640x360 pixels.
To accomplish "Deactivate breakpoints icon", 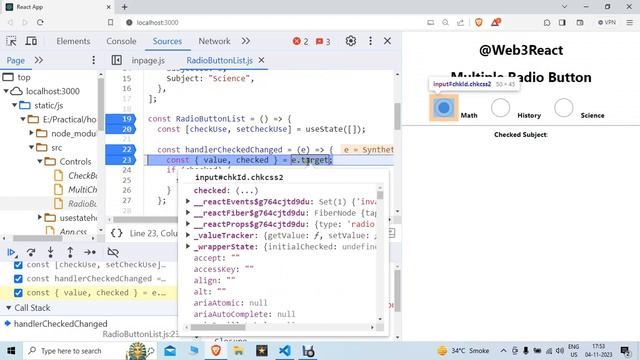I will (x=113, y=252).
